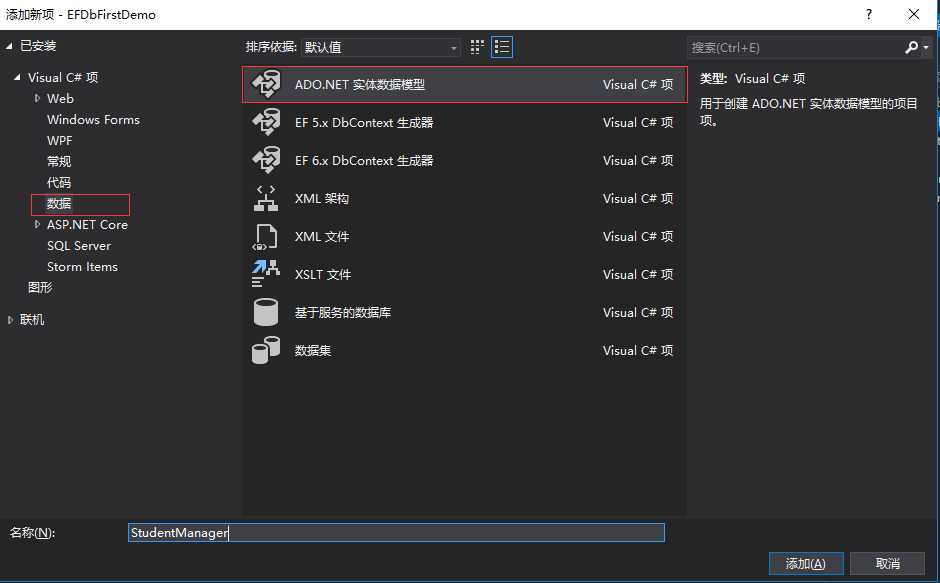The height and width of the screenshot is (583, 940).
Task: Collapse the Visual C# 项 node
Action: tap(17, 77)
